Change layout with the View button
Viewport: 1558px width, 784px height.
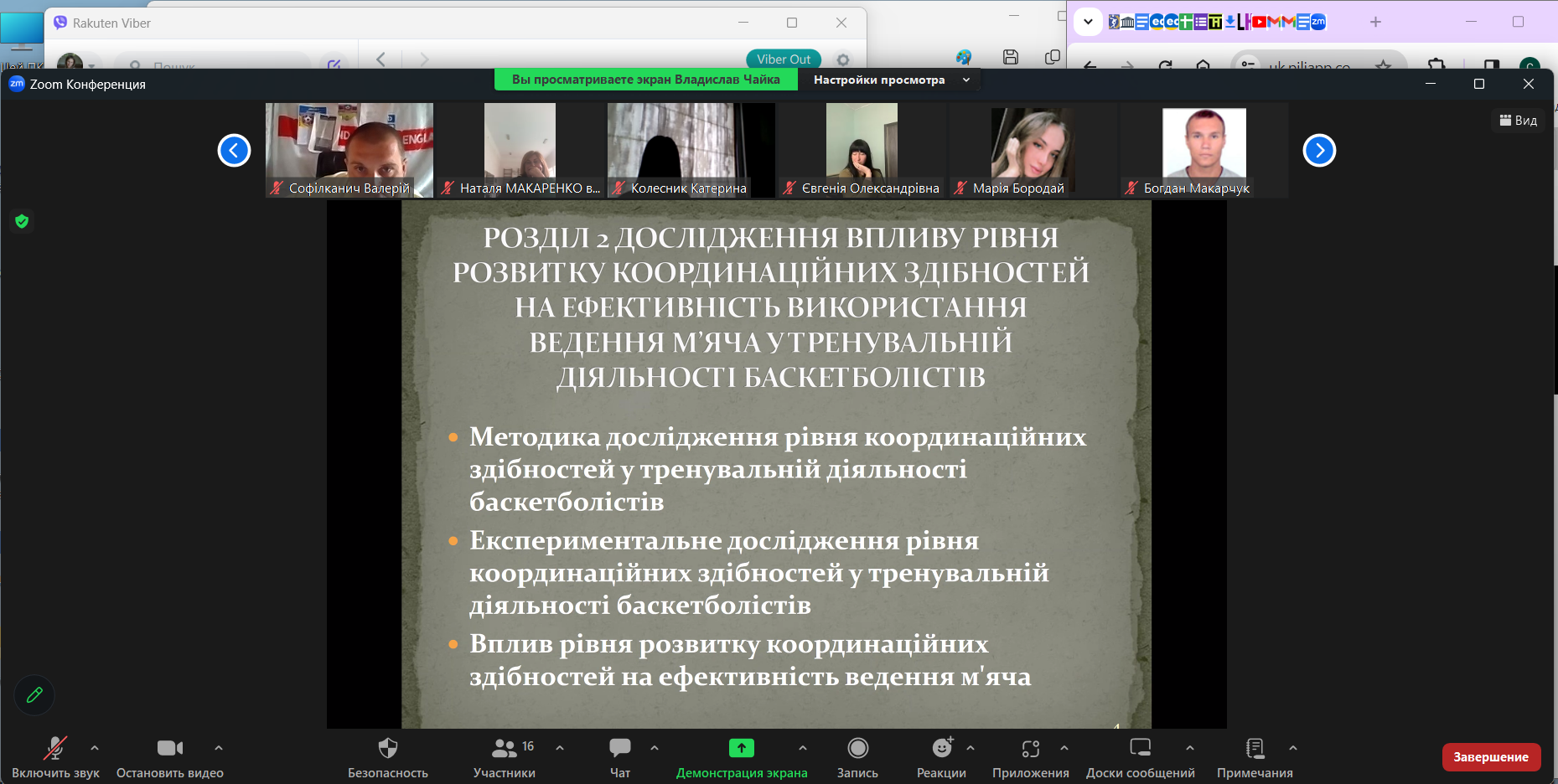(x=1518, y=121)
